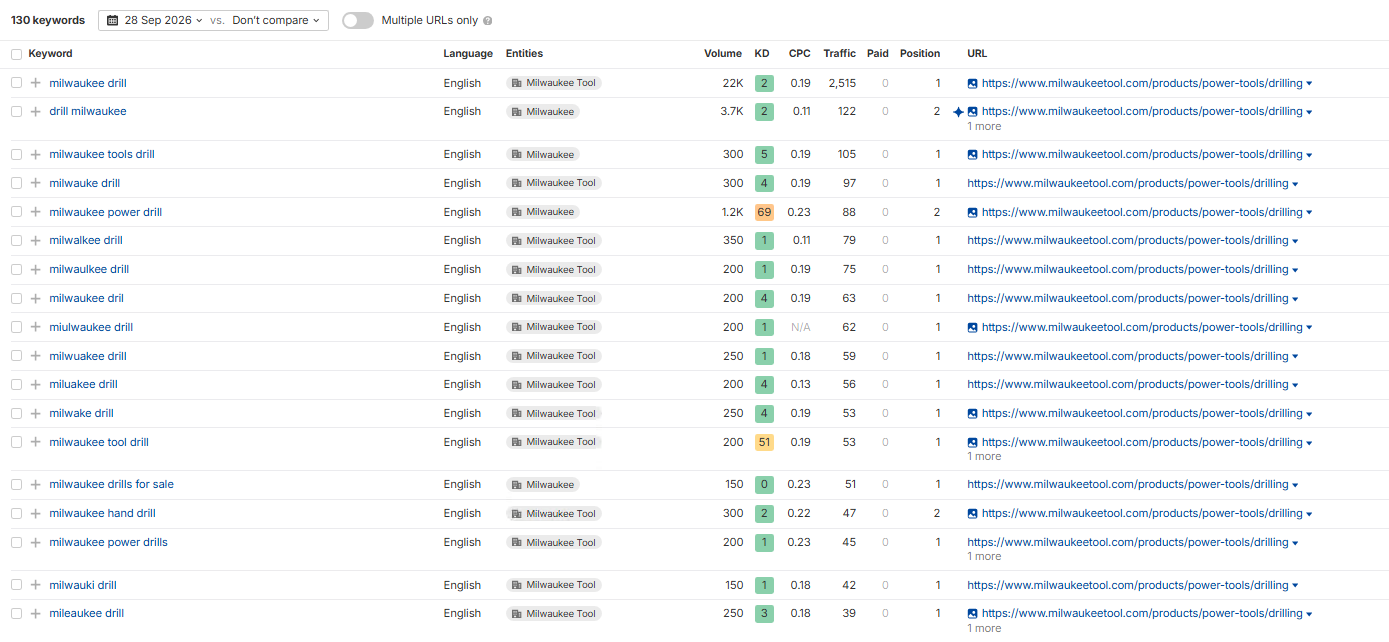This screenshot has height=642, width=1389.
Task: Click plus icon beside 'milwaukee hand drill'
Action: pyautogui.click(x=36, y=513)
